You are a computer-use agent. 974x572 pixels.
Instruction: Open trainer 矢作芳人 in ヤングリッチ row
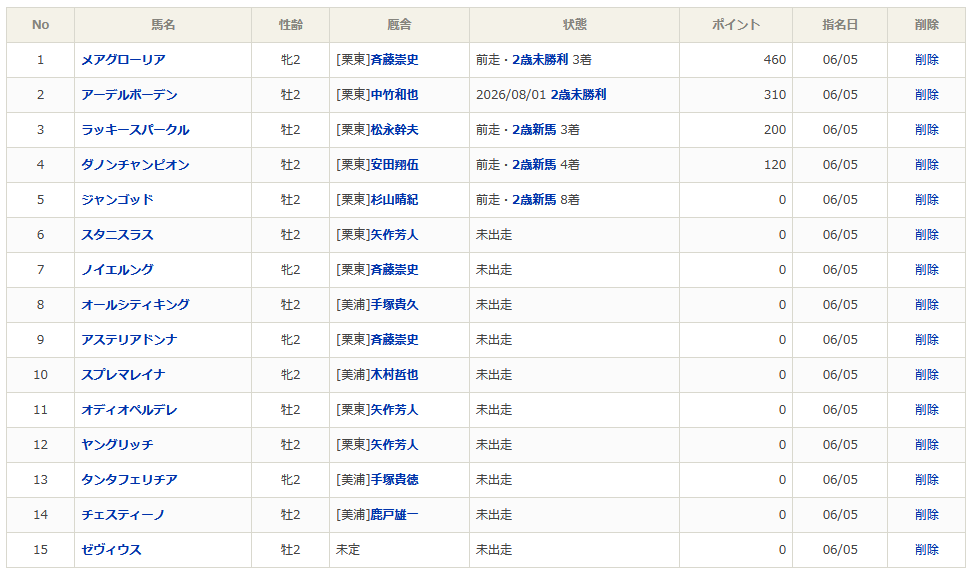394,444
